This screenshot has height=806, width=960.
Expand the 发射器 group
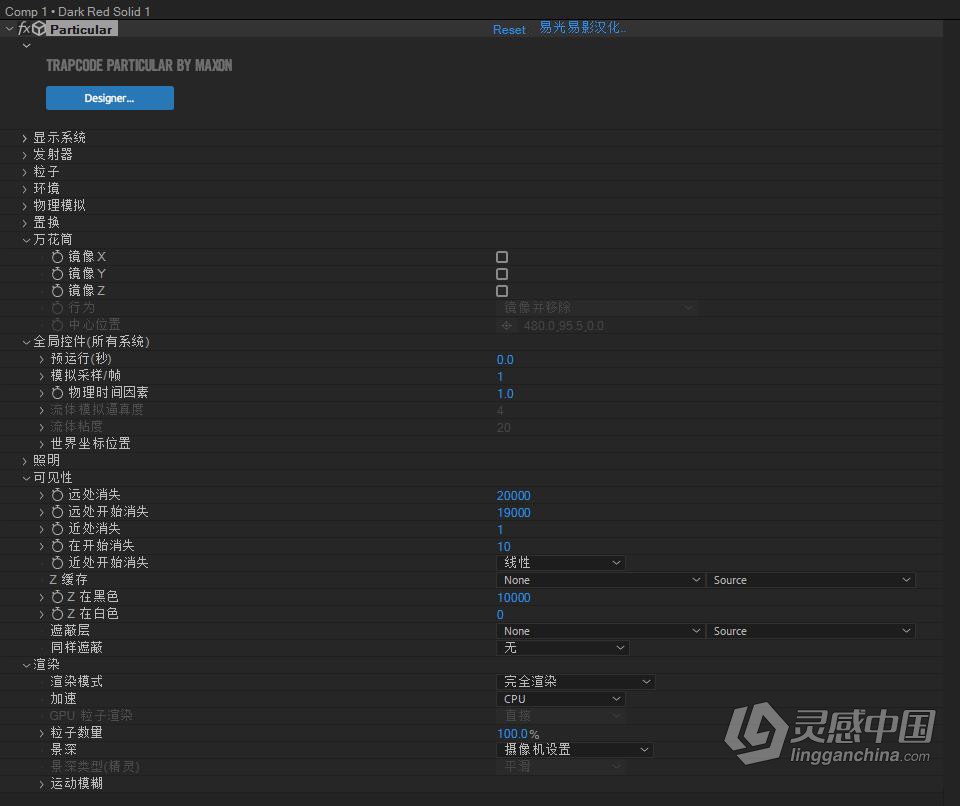tap(25, 156)
